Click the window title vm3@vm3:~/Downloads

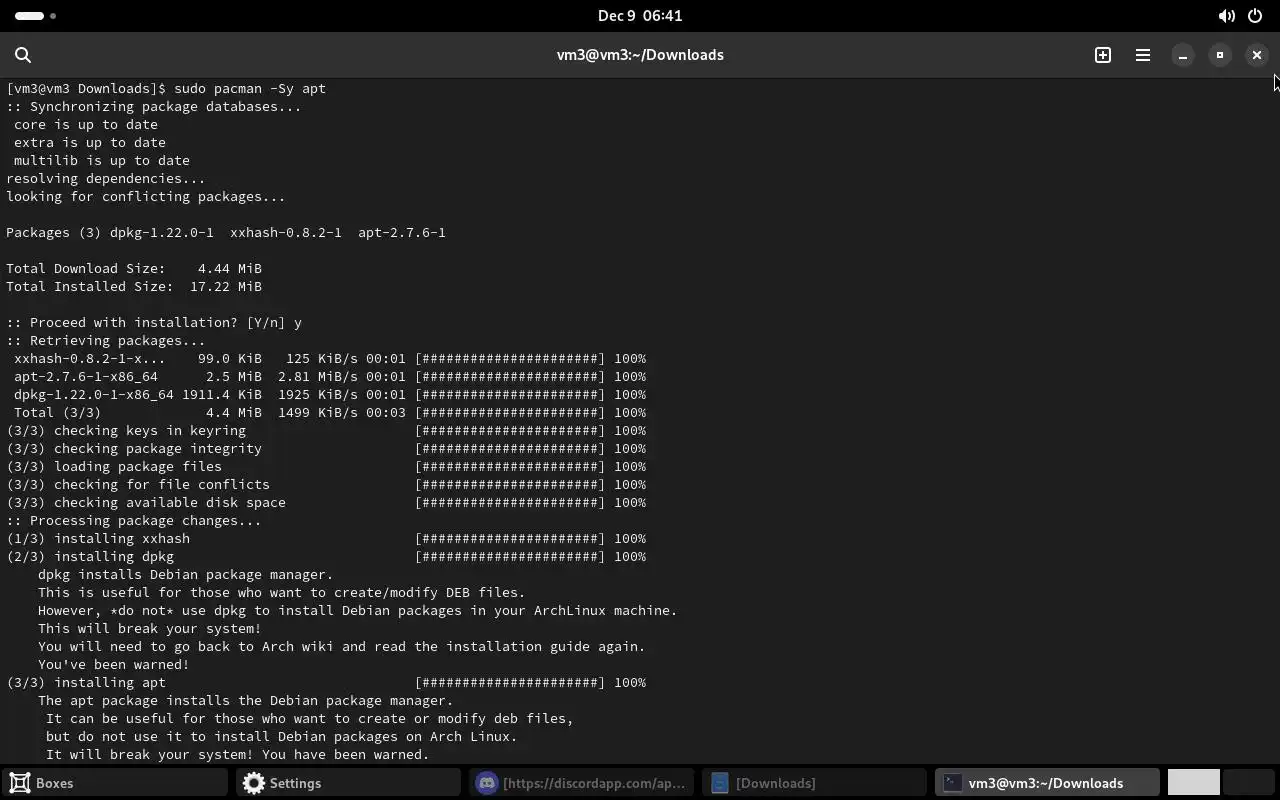click(x=640, y=55)
